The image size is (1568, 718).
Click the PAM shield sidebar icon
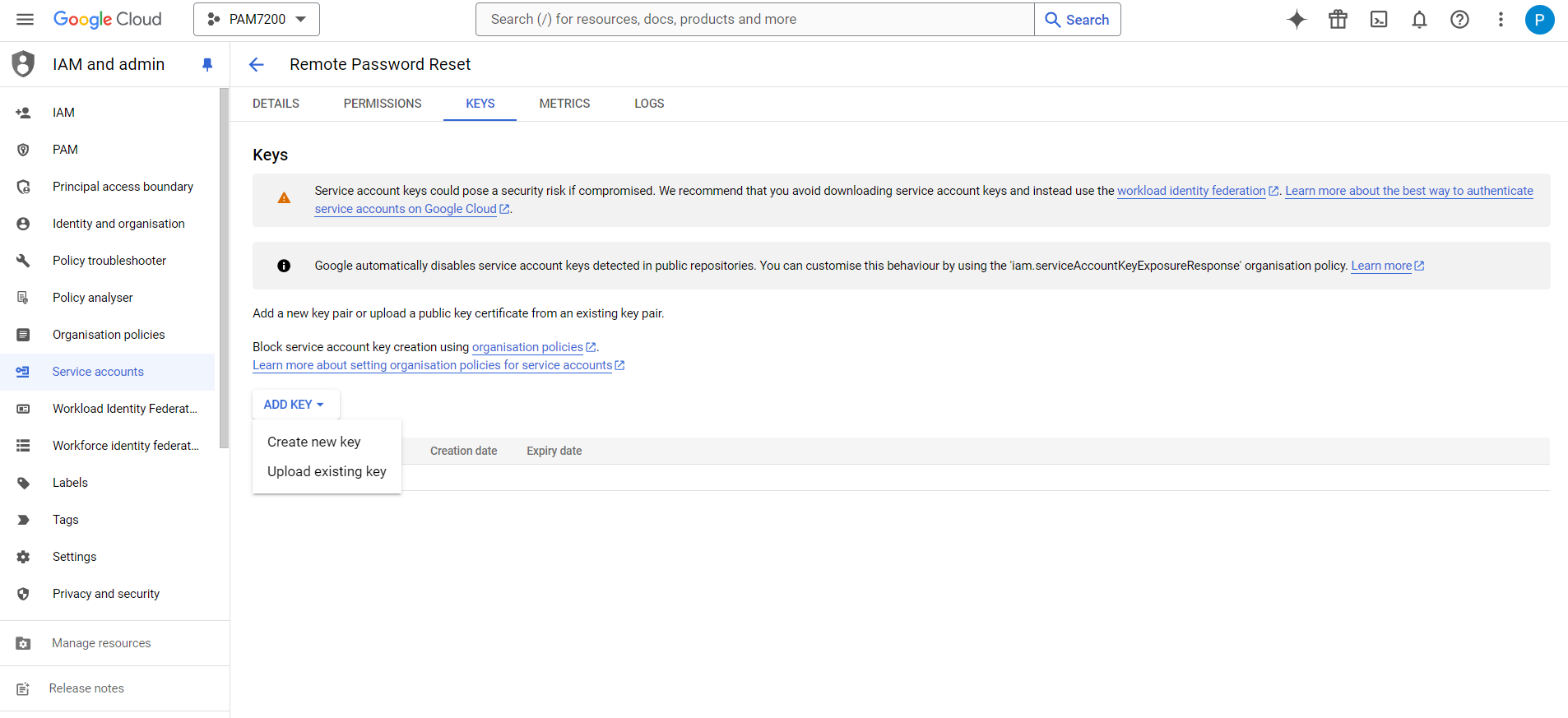click(23, 150)
